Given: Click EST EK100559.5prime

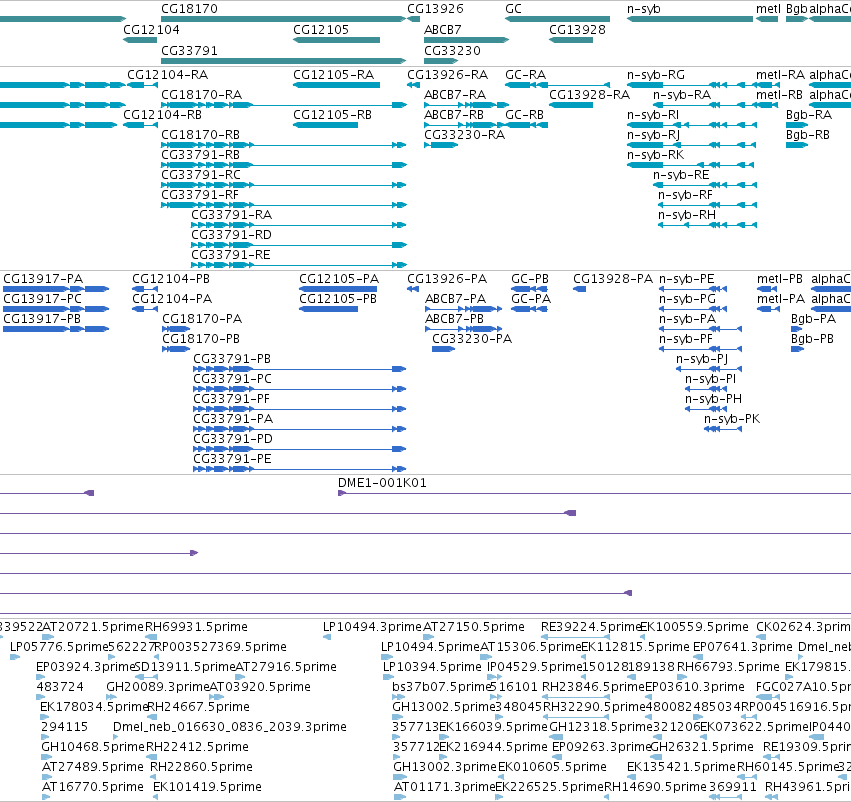Looking at the screenshot, I should click(x=695, y=627).
